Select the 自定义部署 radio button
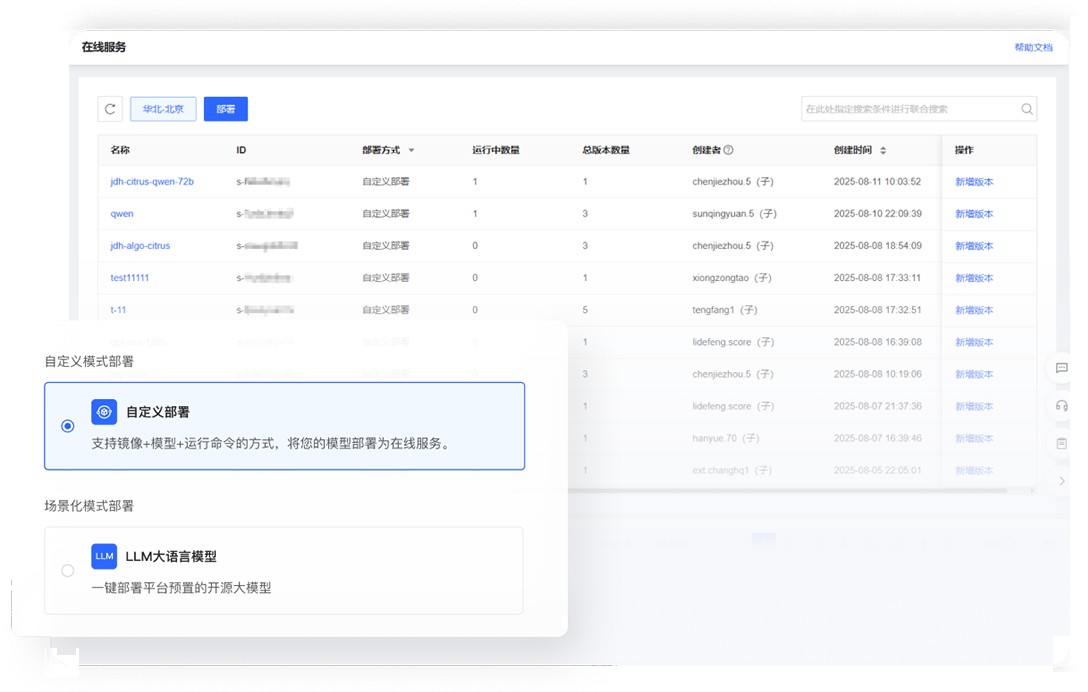This screenshot has height=692, width=1088. pyautogui.click(x=67, y=425)
